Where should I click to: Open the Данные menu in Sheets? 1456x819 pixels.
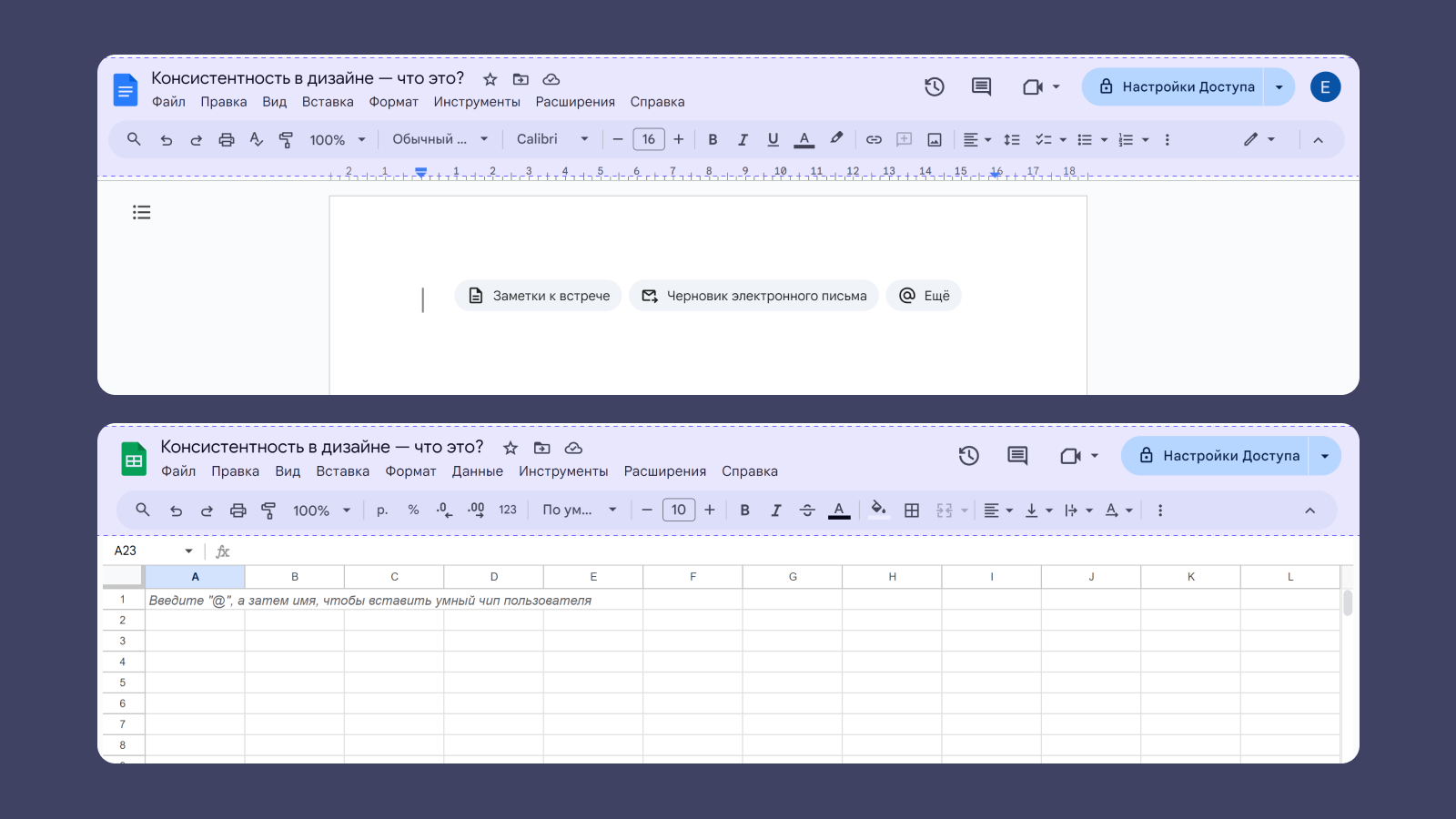coord(477,471)
